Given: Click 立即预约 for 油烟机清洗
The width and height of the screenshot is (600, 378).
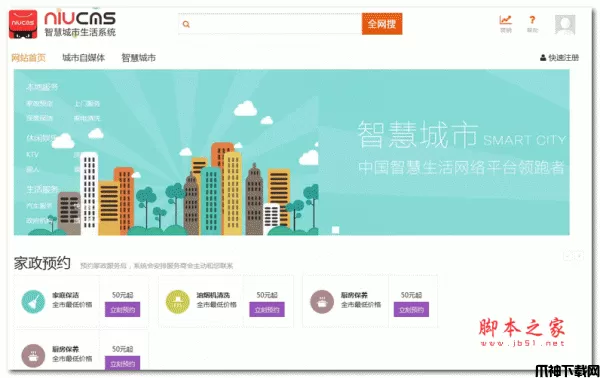Looking at the screenshot, I should point(267,310).
